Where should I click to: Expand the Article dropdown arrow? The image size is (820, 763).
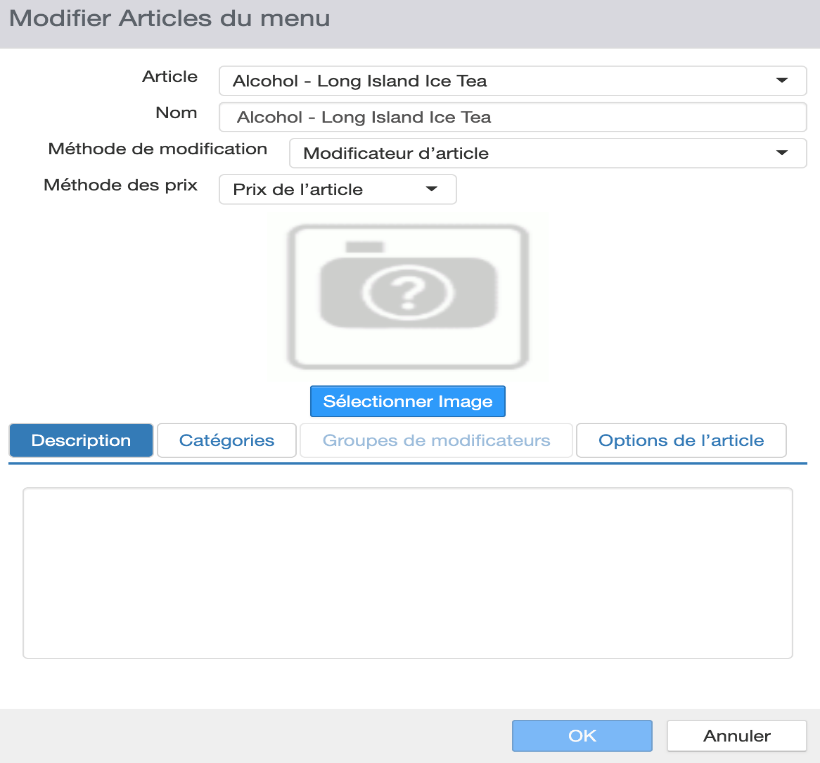click(782, 81)
